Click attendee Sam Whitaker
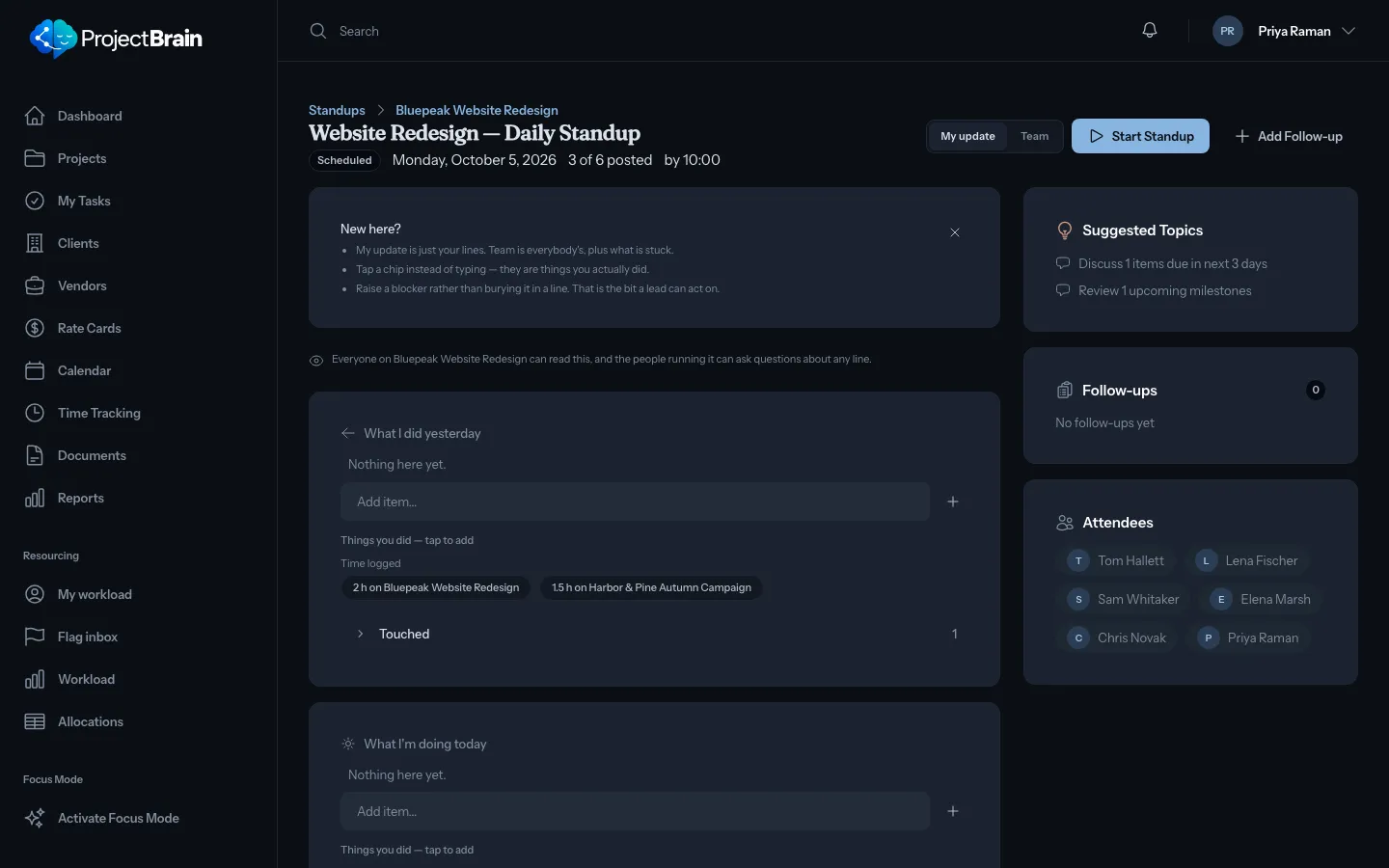Screen dimensions: 1389x868 tap(1126, 599)
